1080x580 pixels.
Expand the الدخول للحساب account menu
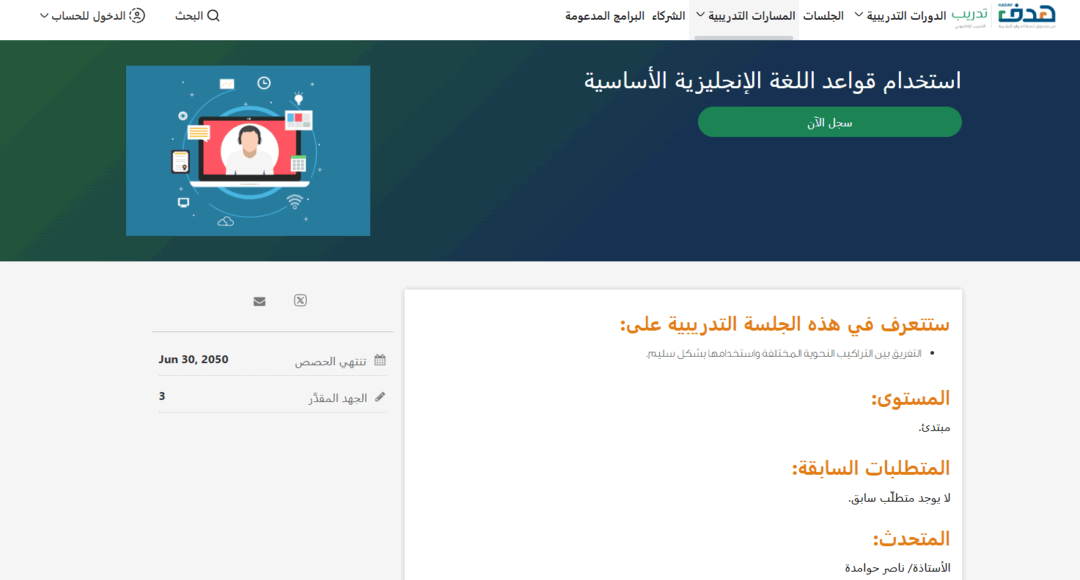point(89,15)
